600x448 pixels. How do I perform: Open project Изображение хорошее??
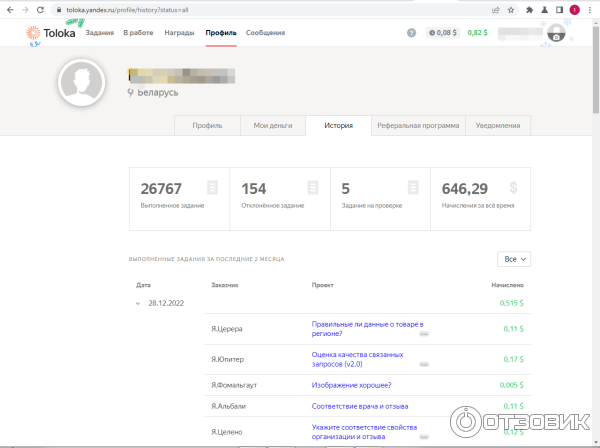351,385
